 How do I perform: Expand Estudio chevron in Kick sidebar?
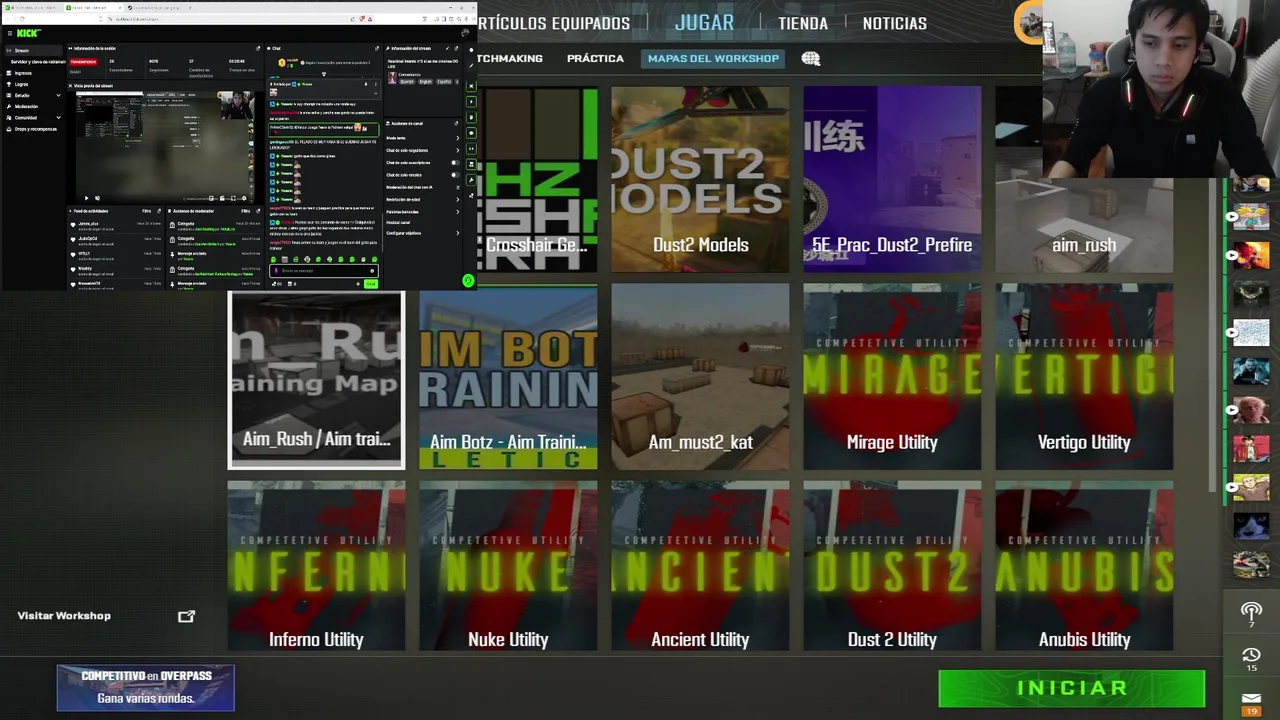point(59,95)
